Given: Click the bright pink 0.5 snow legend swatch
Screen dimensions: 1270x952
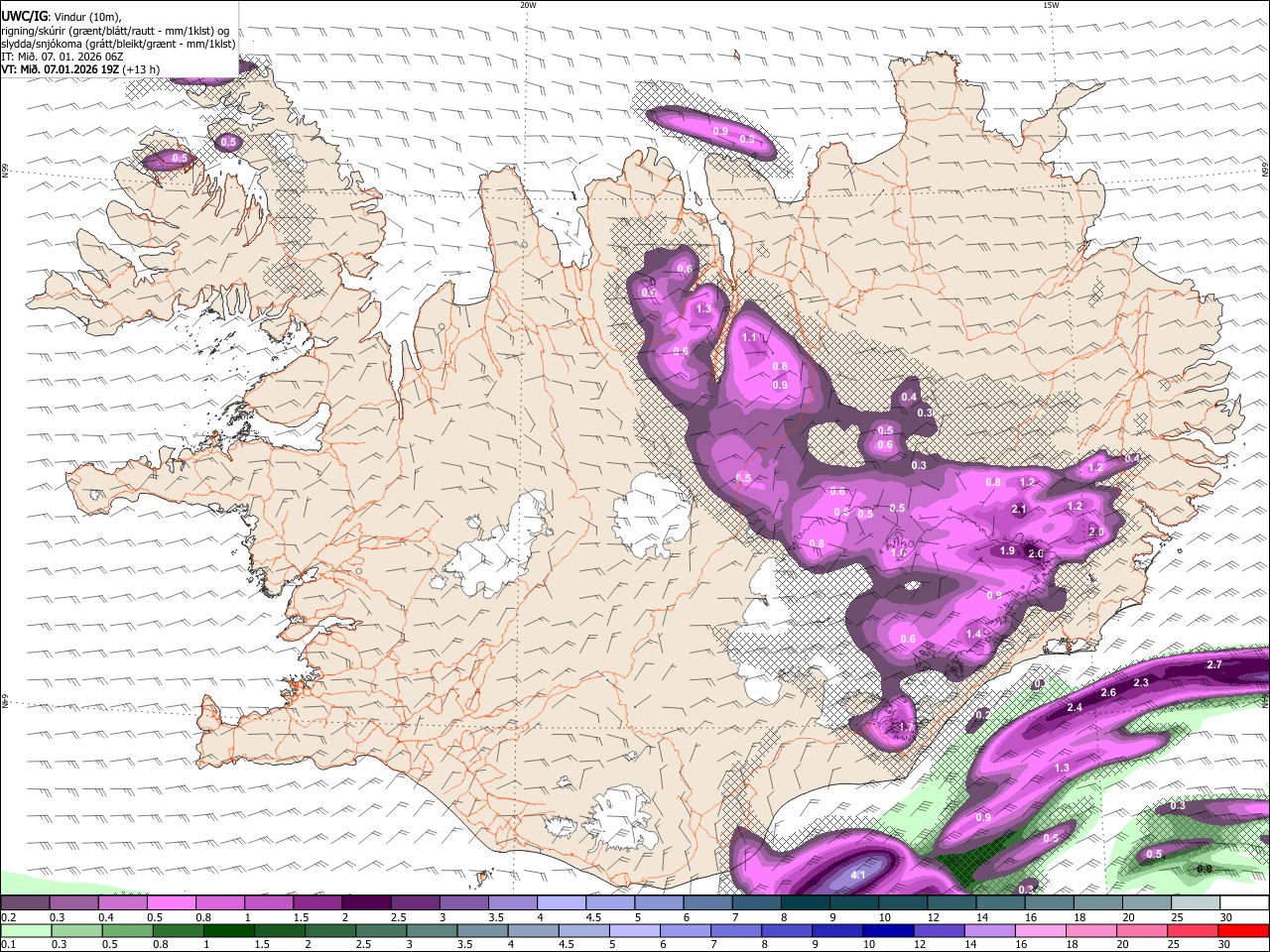Looking at the screenshot, I should point(172,903).
